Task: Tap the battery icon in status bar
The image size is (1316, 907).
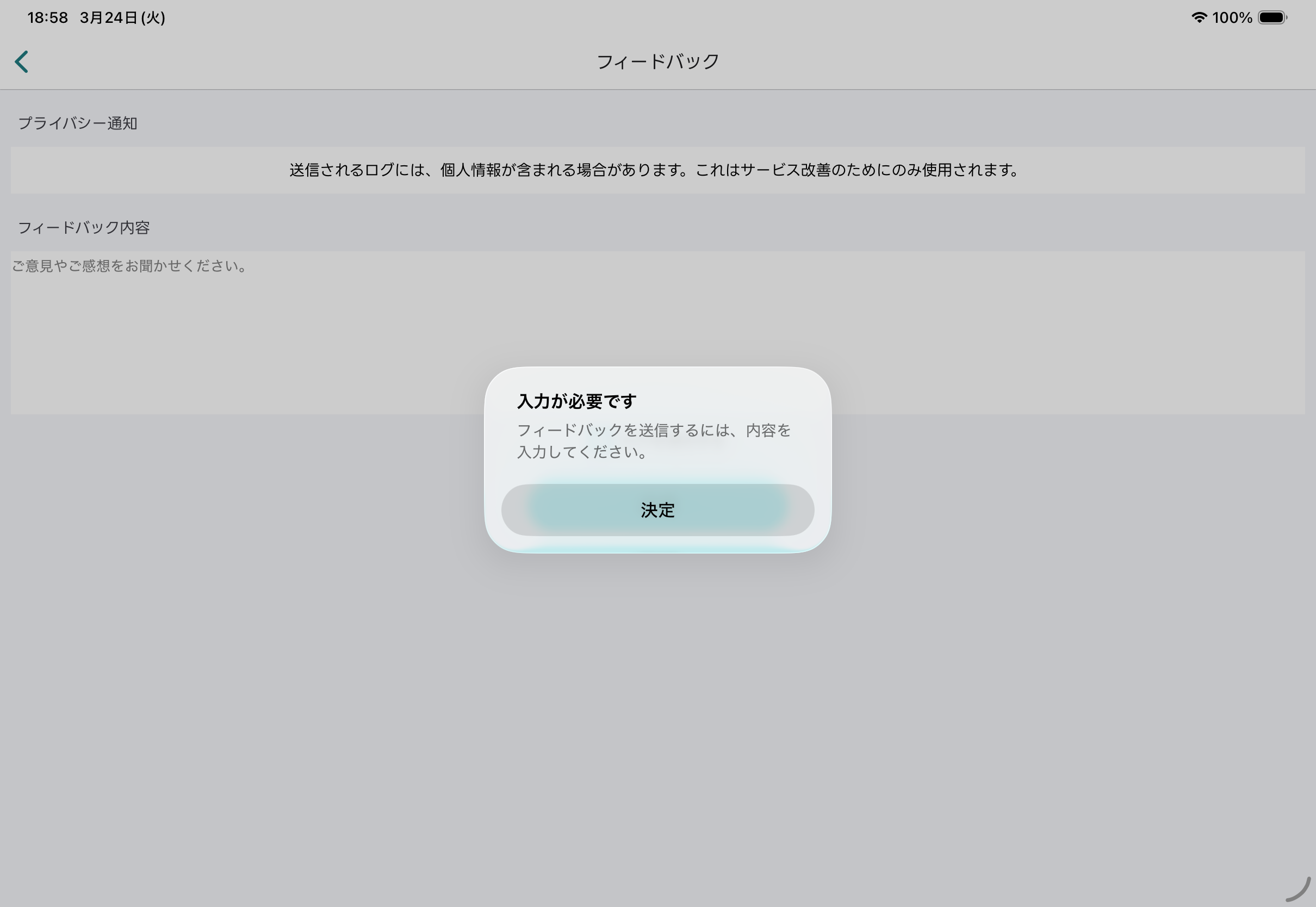Action: 1271,17
